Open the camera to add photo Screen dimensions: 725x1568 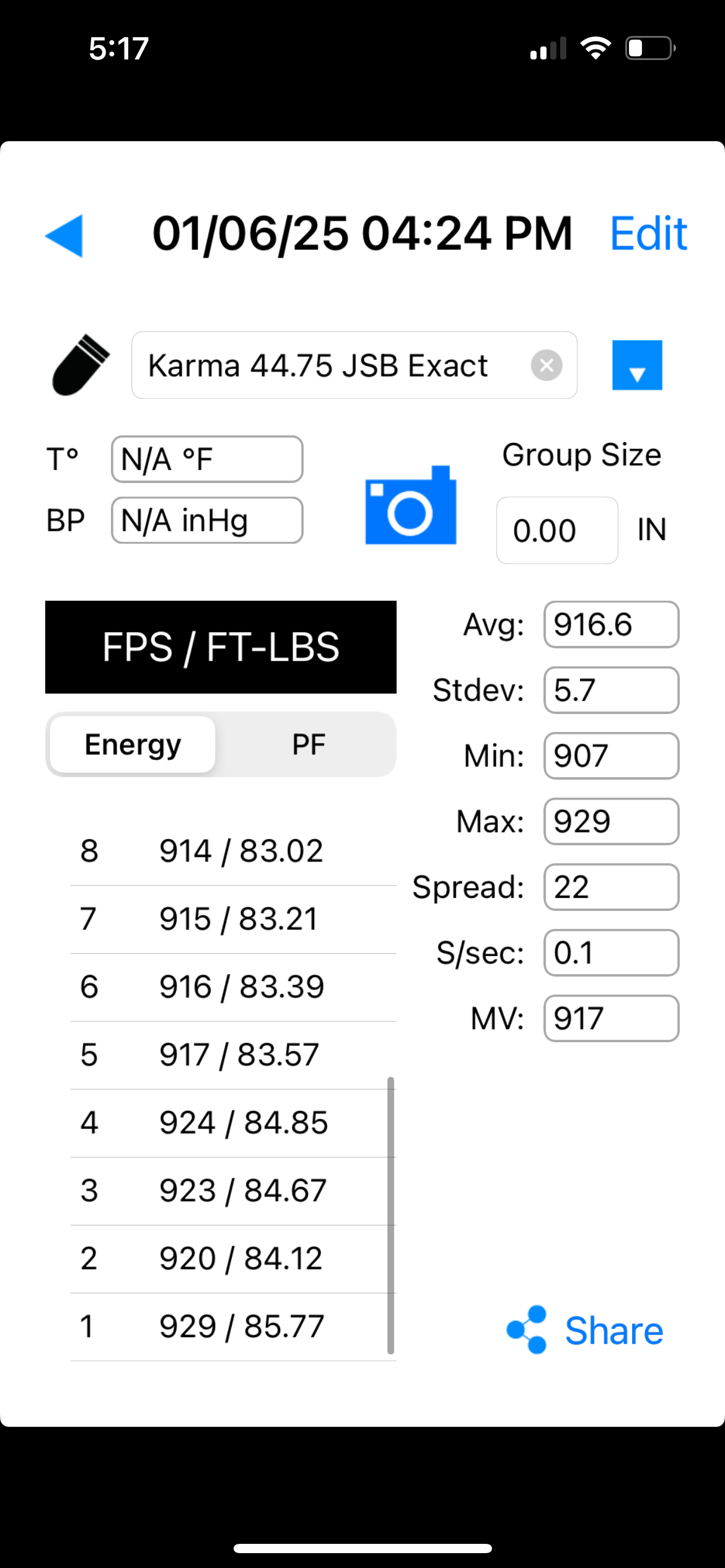410,505
